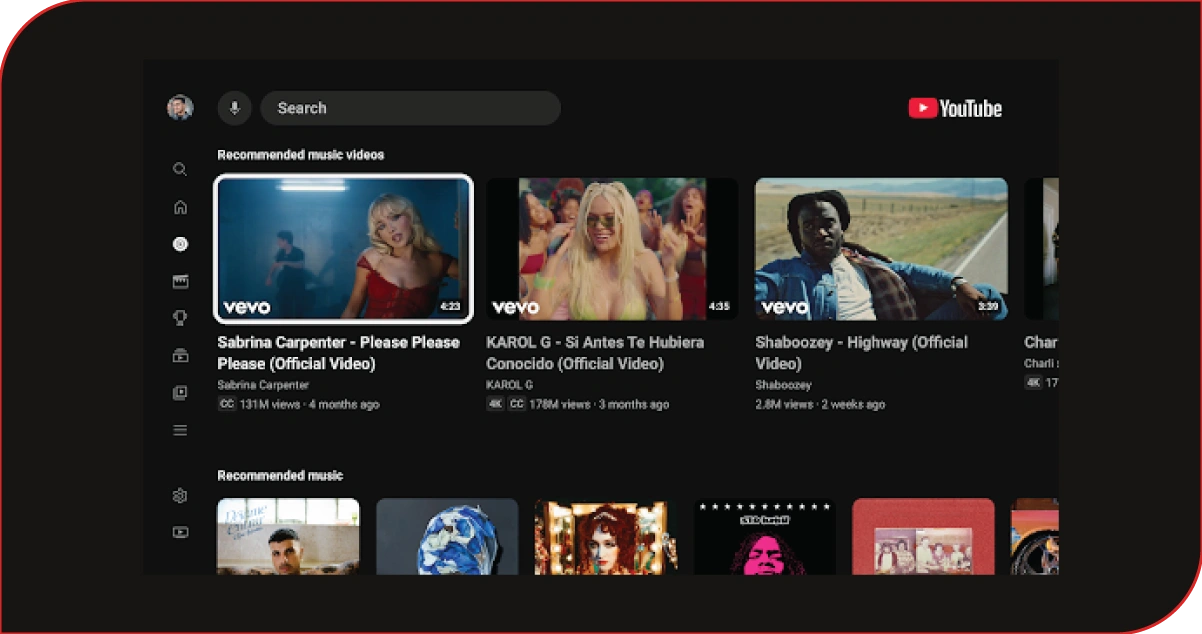Open the trophy Sports icon in sidebar
This screenshot has height=634, width=1202.
[180, 318]
